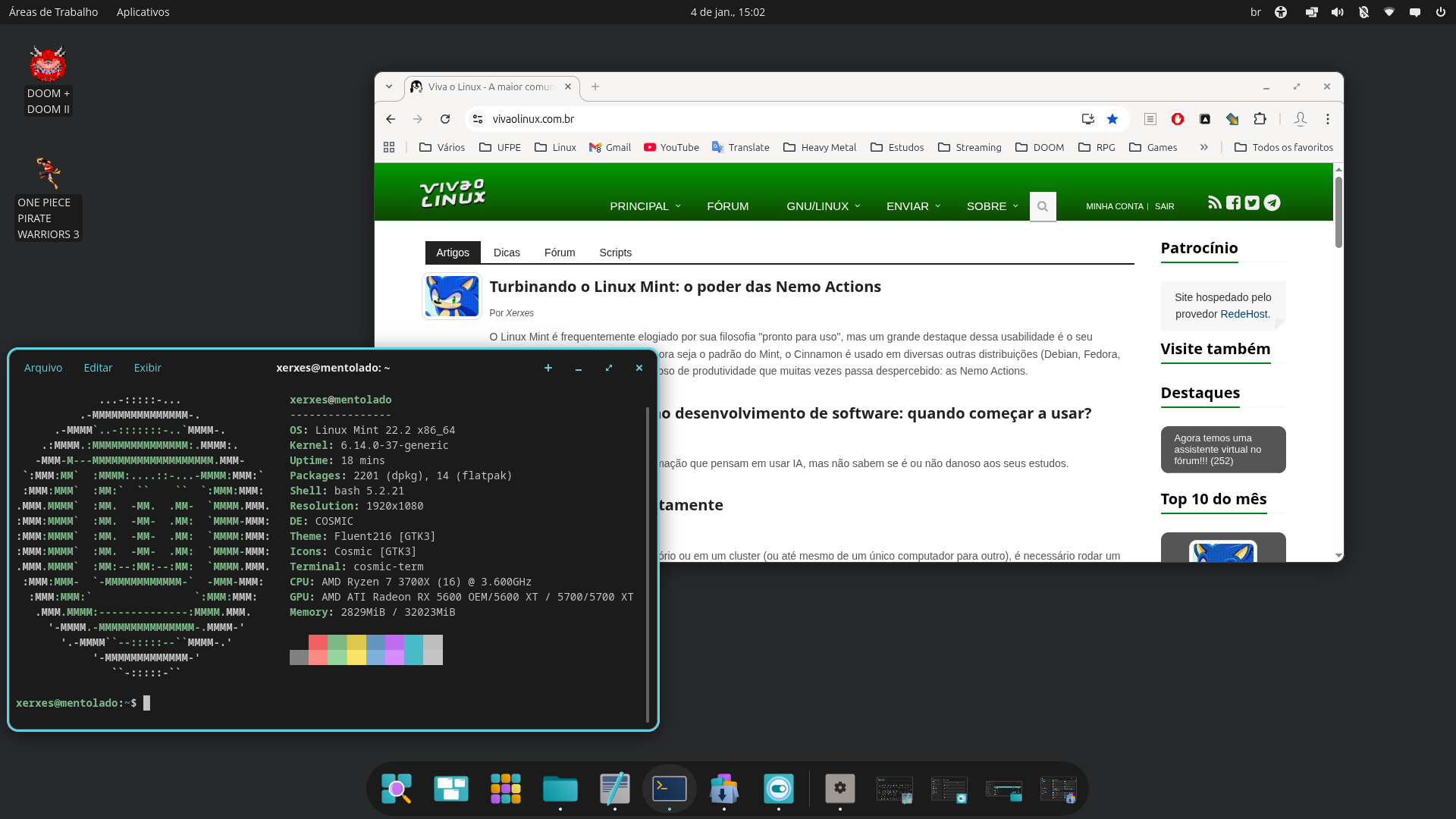The image size is (1456, 819).
Task: Open the RedeHost sponsor link
Action: (x=1243, y=314)
